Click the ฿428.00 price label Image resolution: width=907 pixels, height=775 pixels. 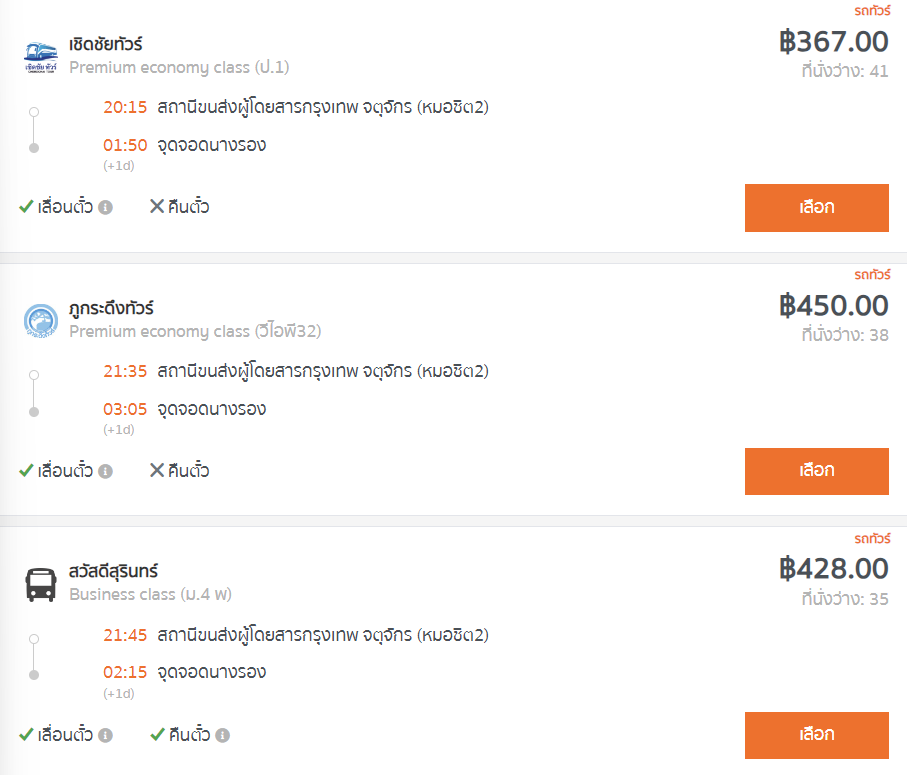[834, 569]
